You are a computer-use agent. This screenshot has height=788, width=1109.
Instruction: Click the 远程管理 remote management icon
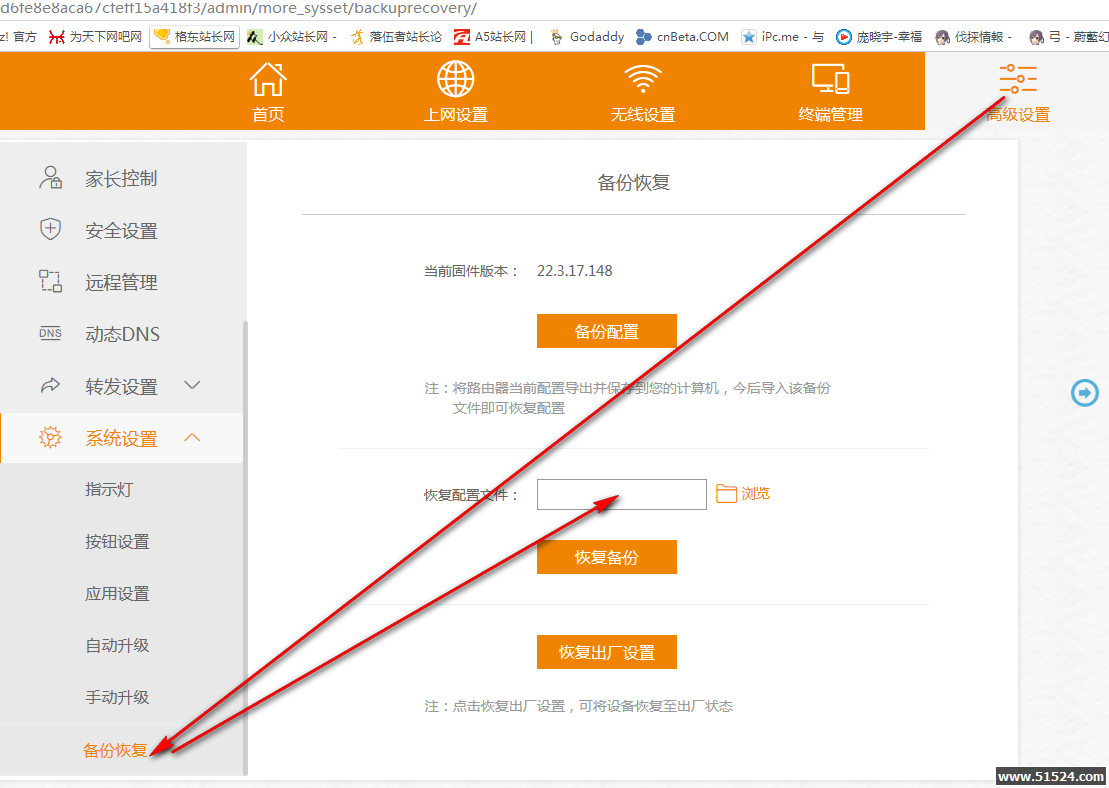point(50,281)
